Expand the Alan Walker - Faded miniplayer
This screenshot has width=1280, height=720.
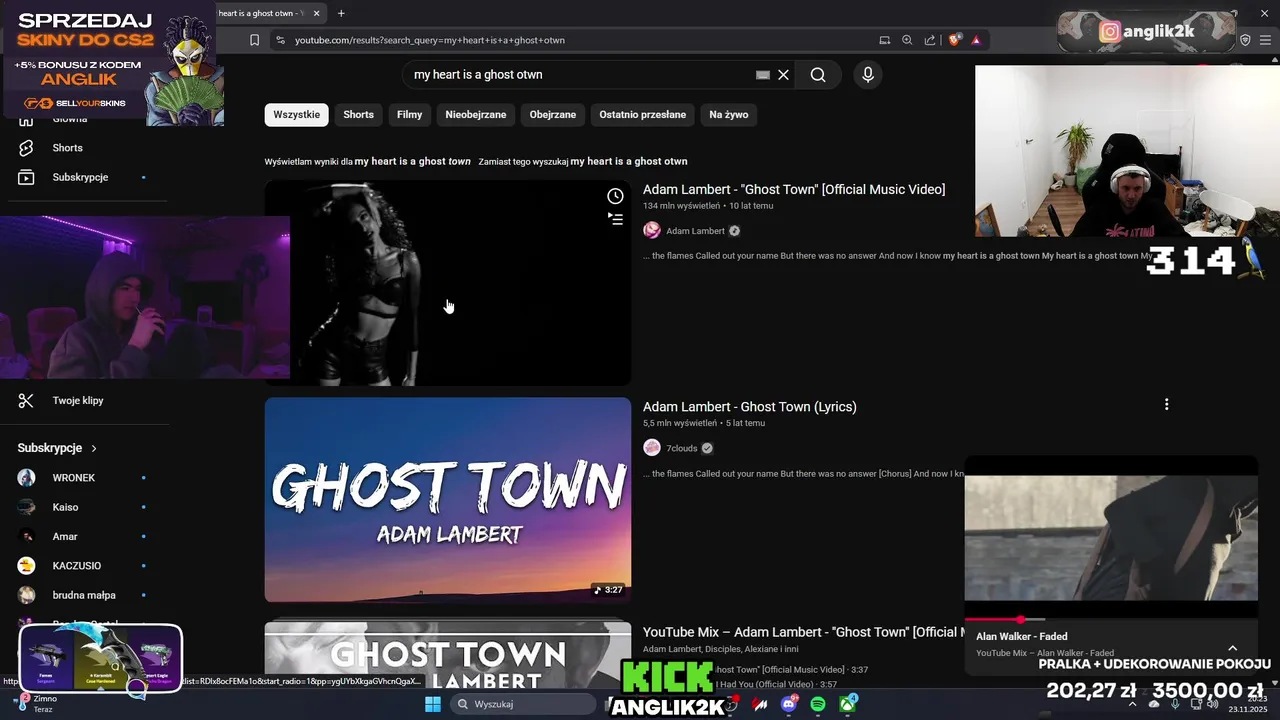1232,648
